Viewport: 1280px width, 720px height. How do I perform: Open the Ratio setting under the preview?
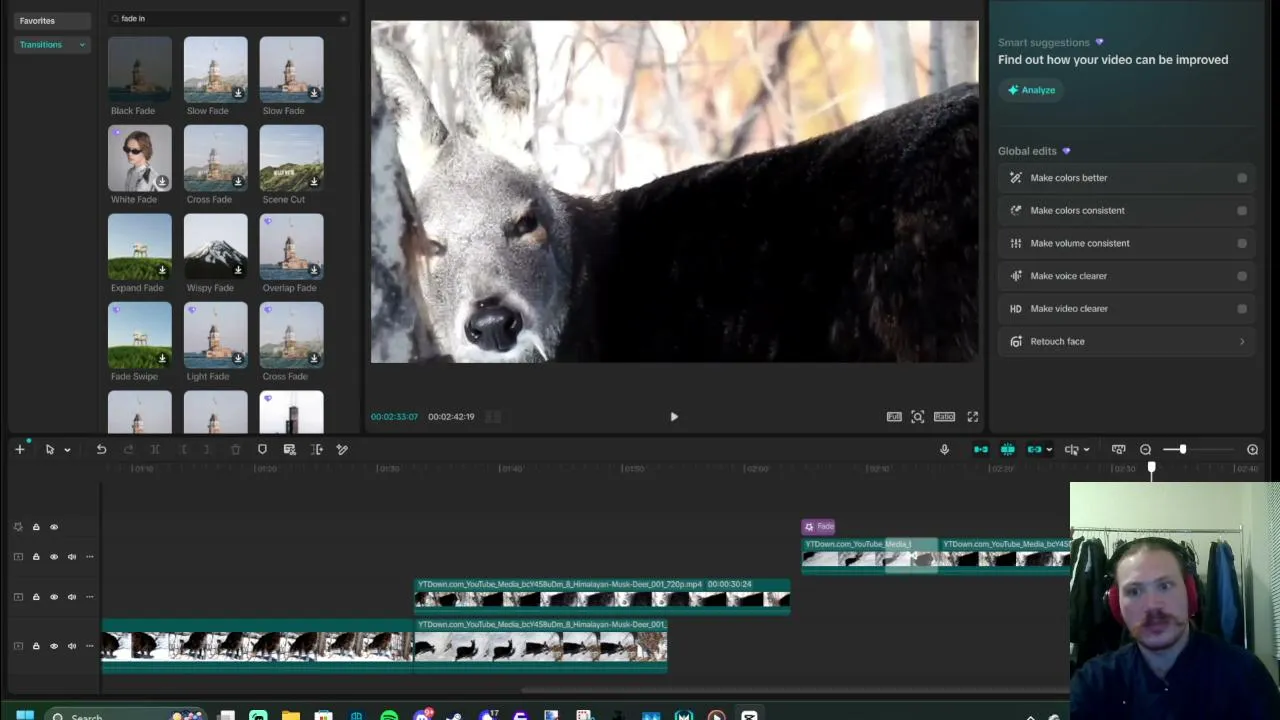944,417
